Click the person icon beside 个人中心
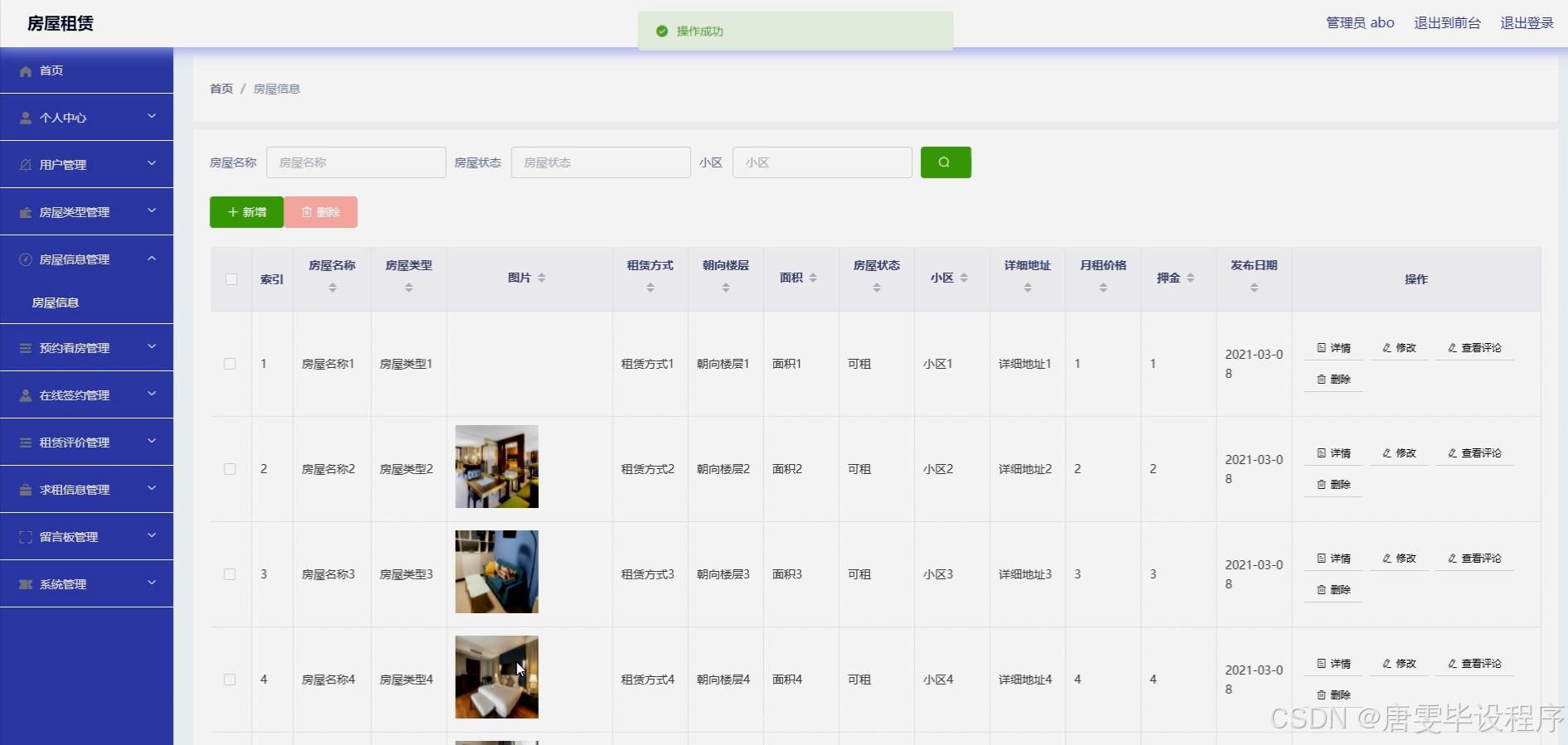Screen dimensions: 1568x745 tap(26, 118)
